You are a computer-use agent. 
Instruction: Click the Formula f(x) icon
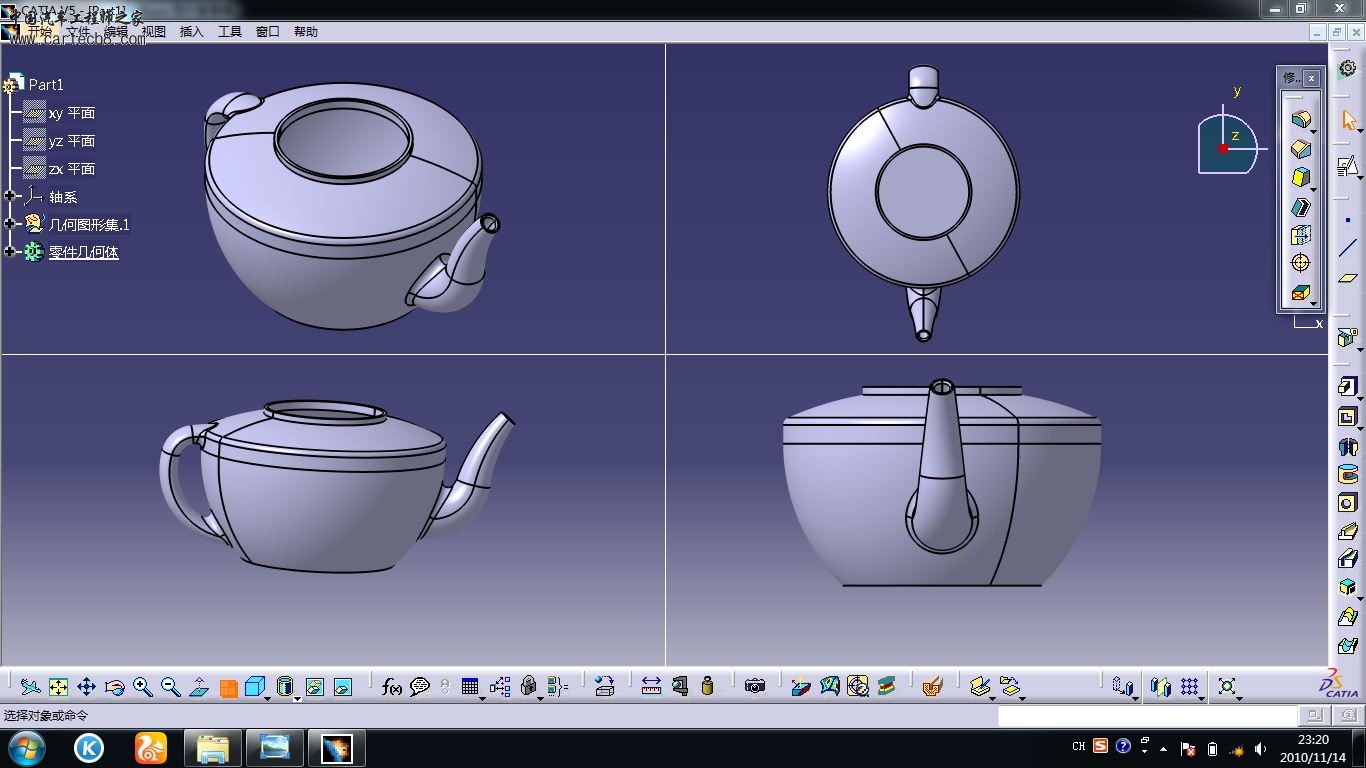click(392, 686)
